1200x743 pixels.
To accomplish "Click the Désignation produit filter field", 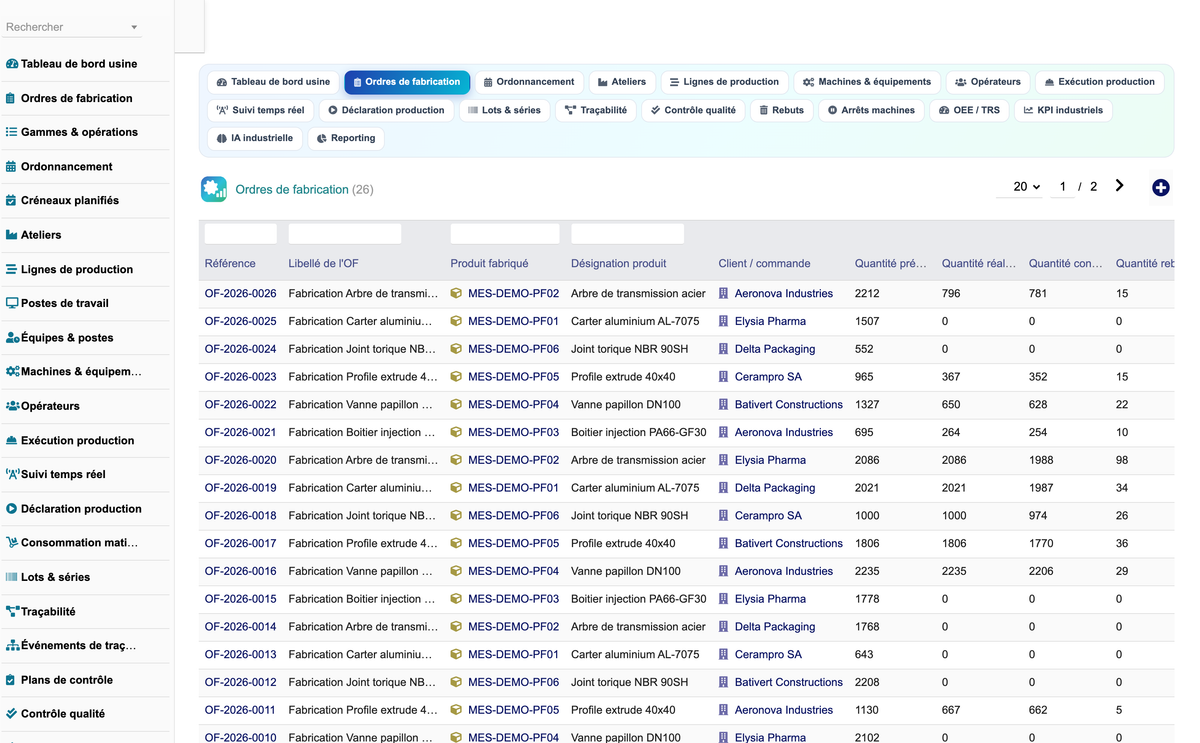I will [627, 234].
